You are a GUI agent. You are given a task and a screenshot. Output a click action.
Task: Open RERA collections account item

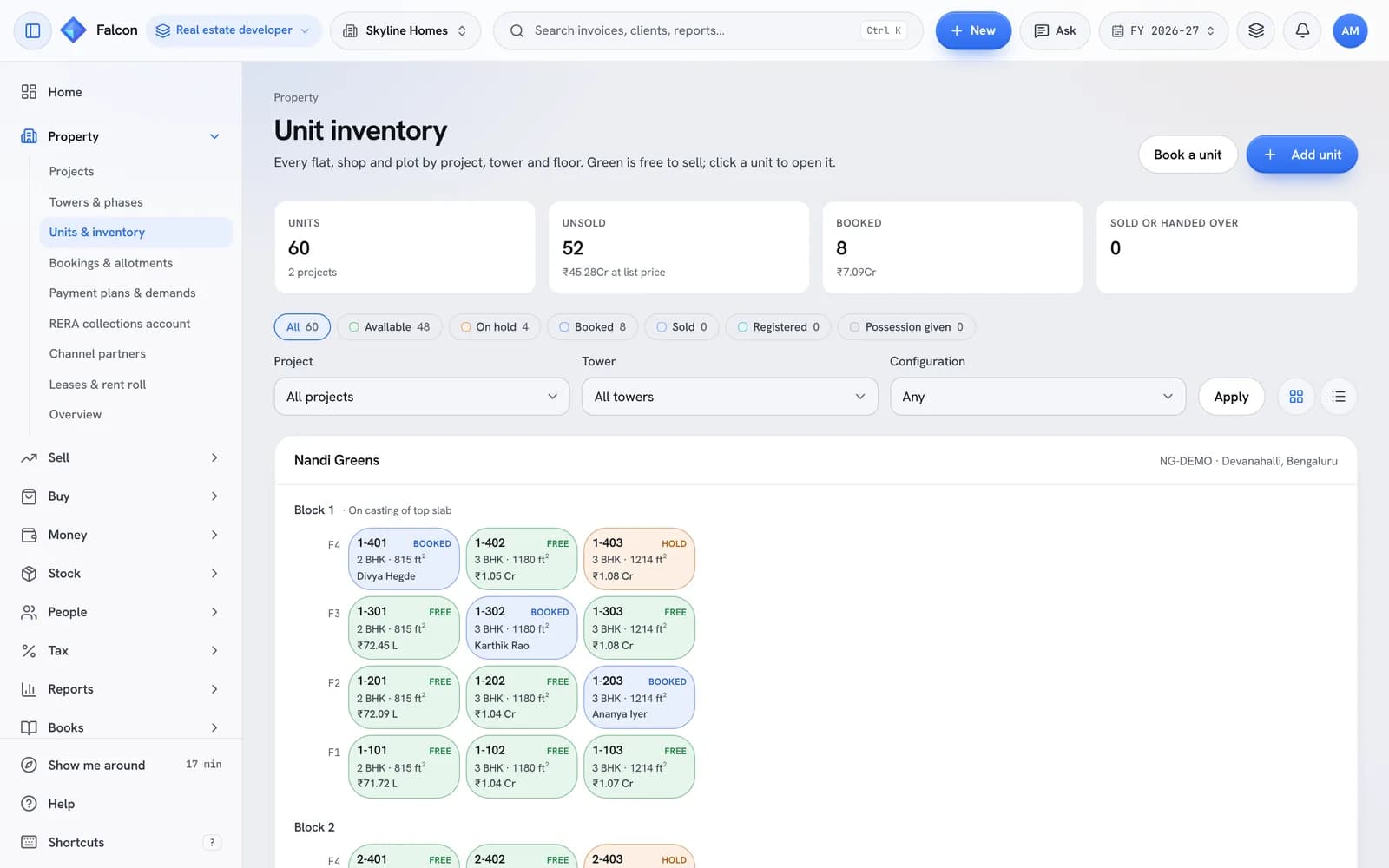tap(135, 324)
